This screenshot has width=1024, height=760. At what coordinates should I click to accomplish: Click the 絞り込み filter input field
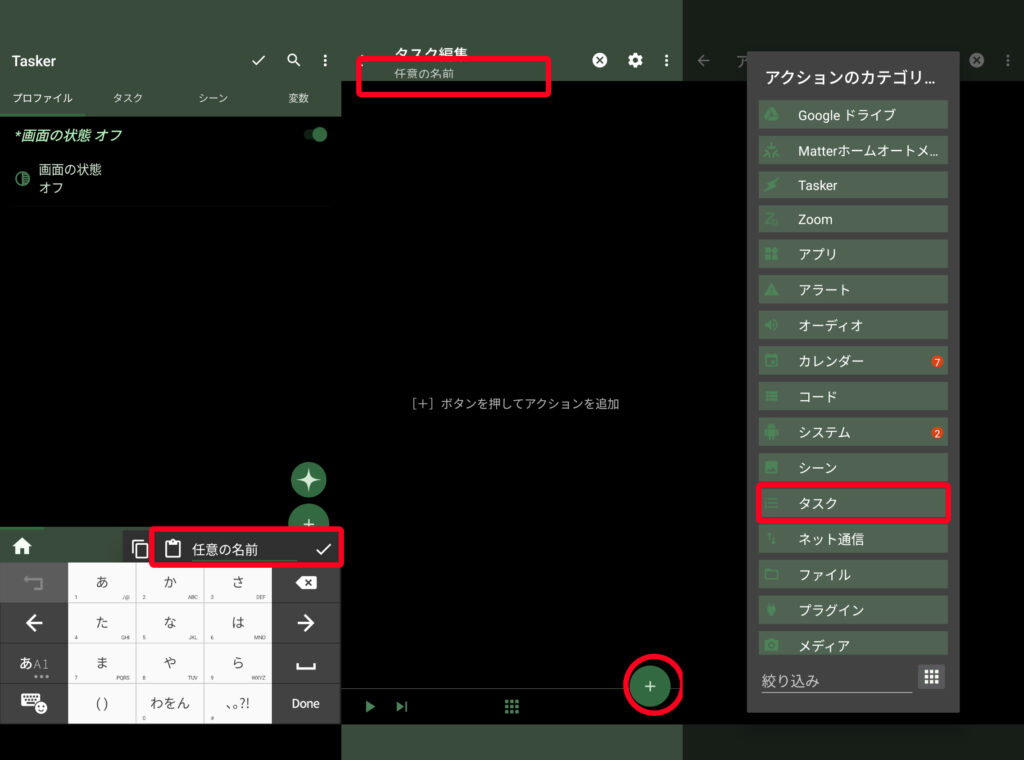[x=836, y=680]
